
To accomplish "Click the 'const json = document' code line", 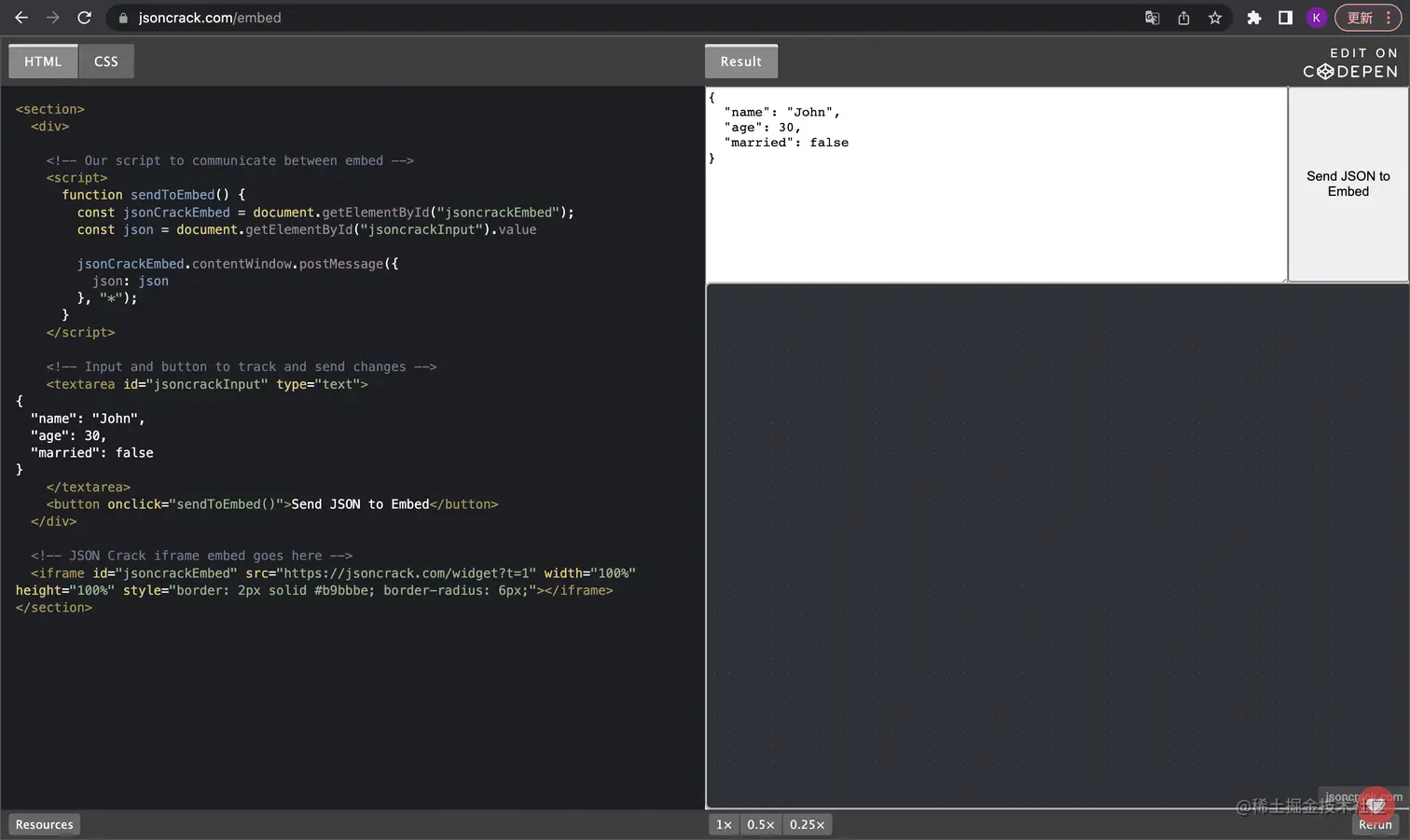I will pos(307,229).
